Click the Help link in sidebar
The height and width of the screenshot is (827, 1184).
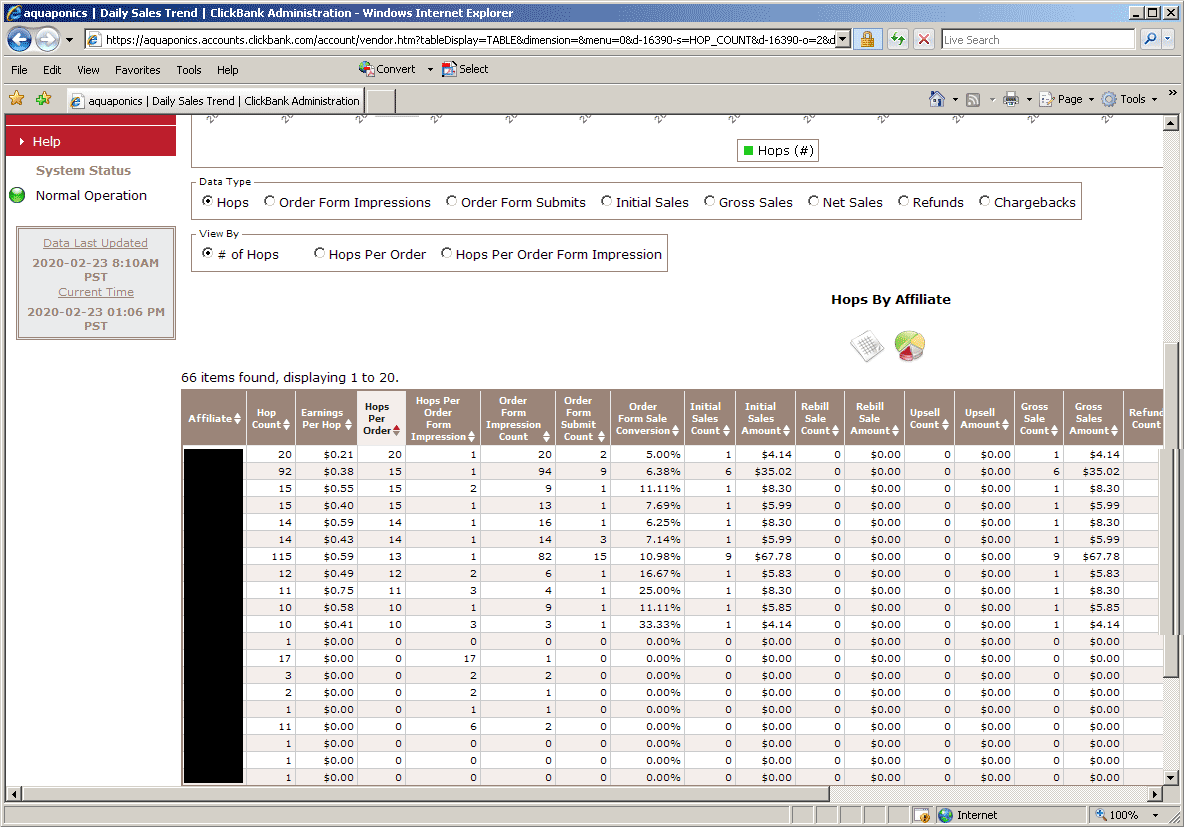46,141
